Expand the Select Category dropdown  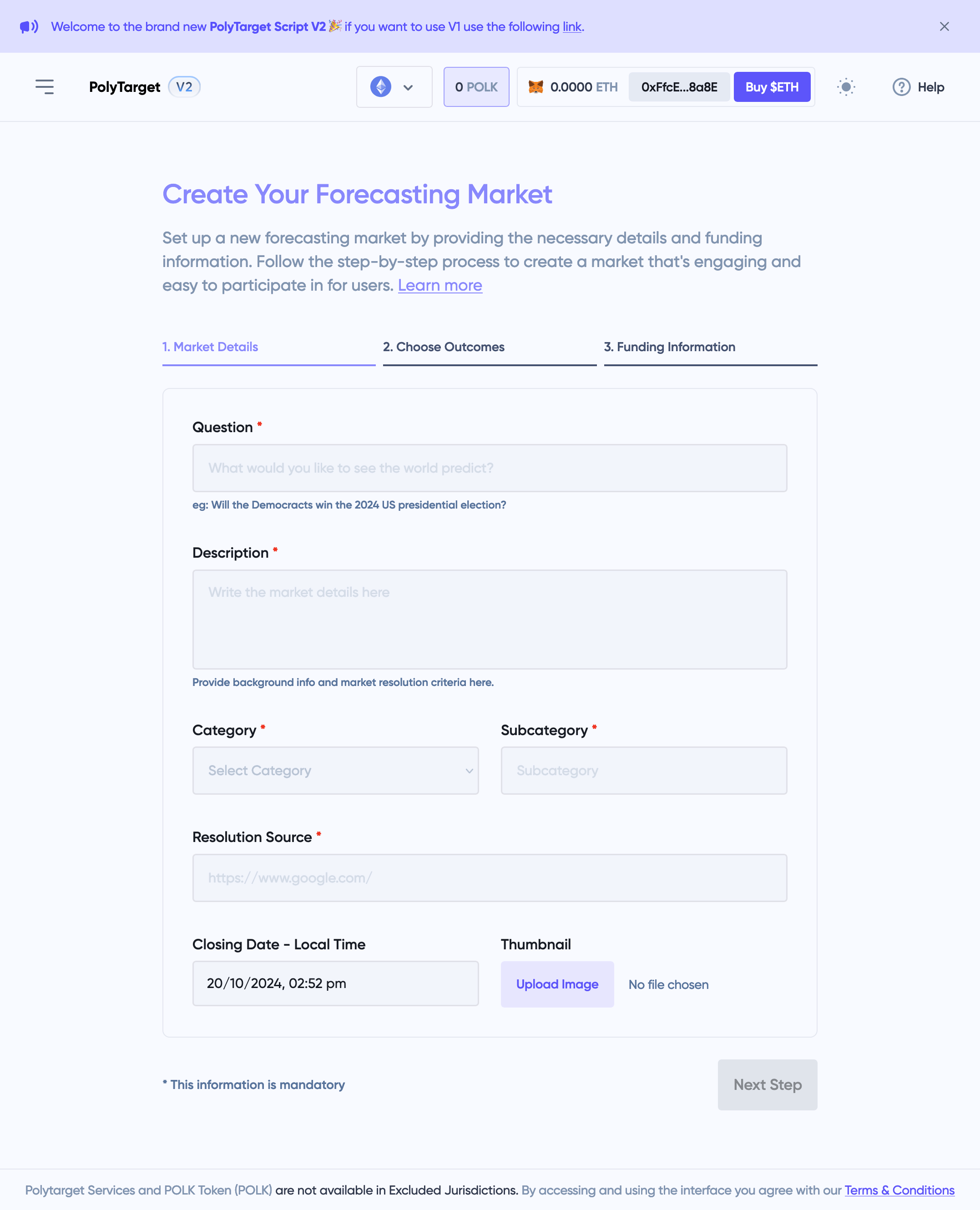pos(335,771)
